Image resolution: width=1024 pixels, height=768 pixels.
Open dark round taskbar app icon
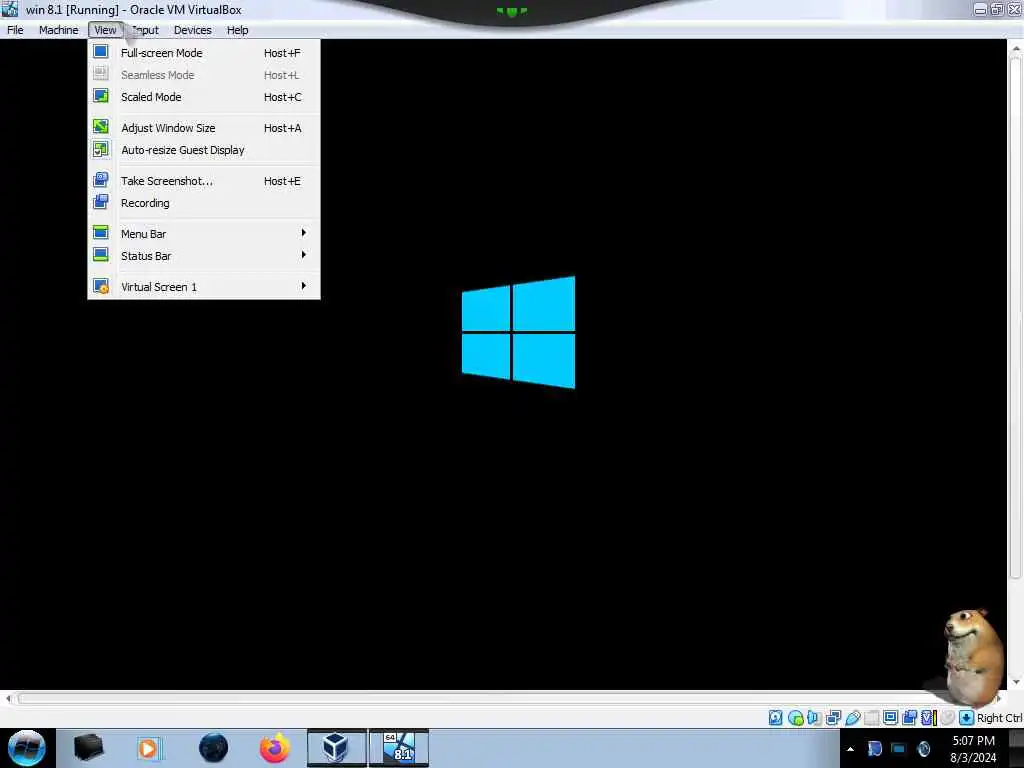[214, 748]
